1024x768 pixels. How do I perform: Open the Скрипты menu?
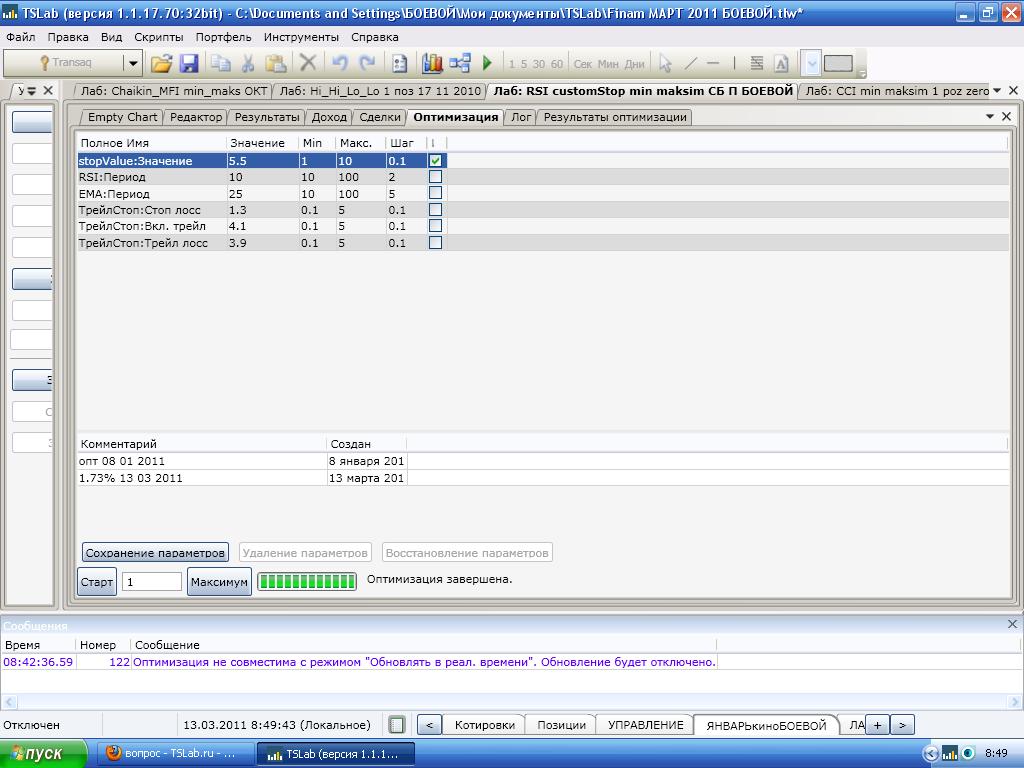pos(158,37)
